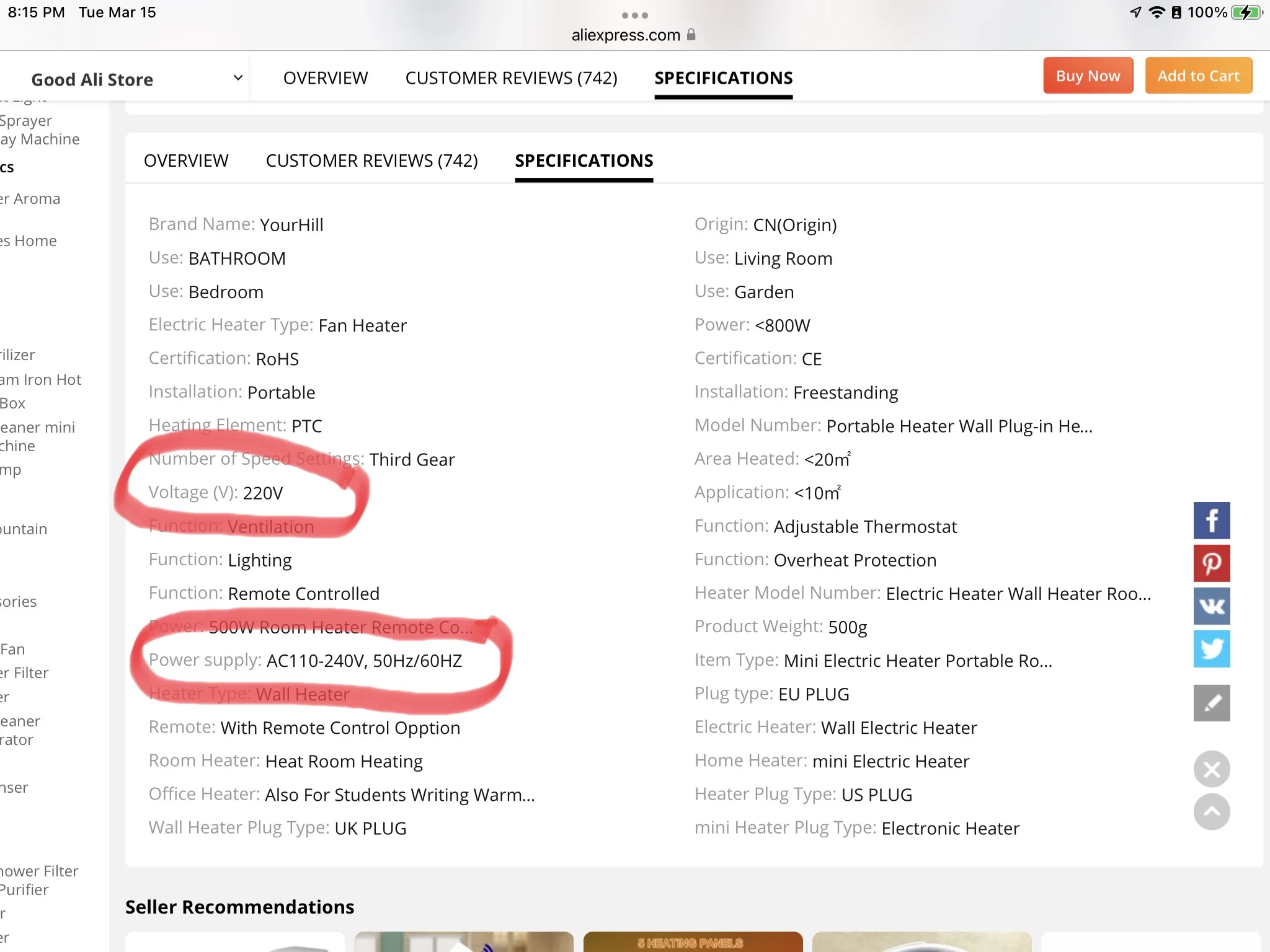
Task: Open the pencil edit feedback icon
Action: pyautogui.click(x=1211, y=703)
